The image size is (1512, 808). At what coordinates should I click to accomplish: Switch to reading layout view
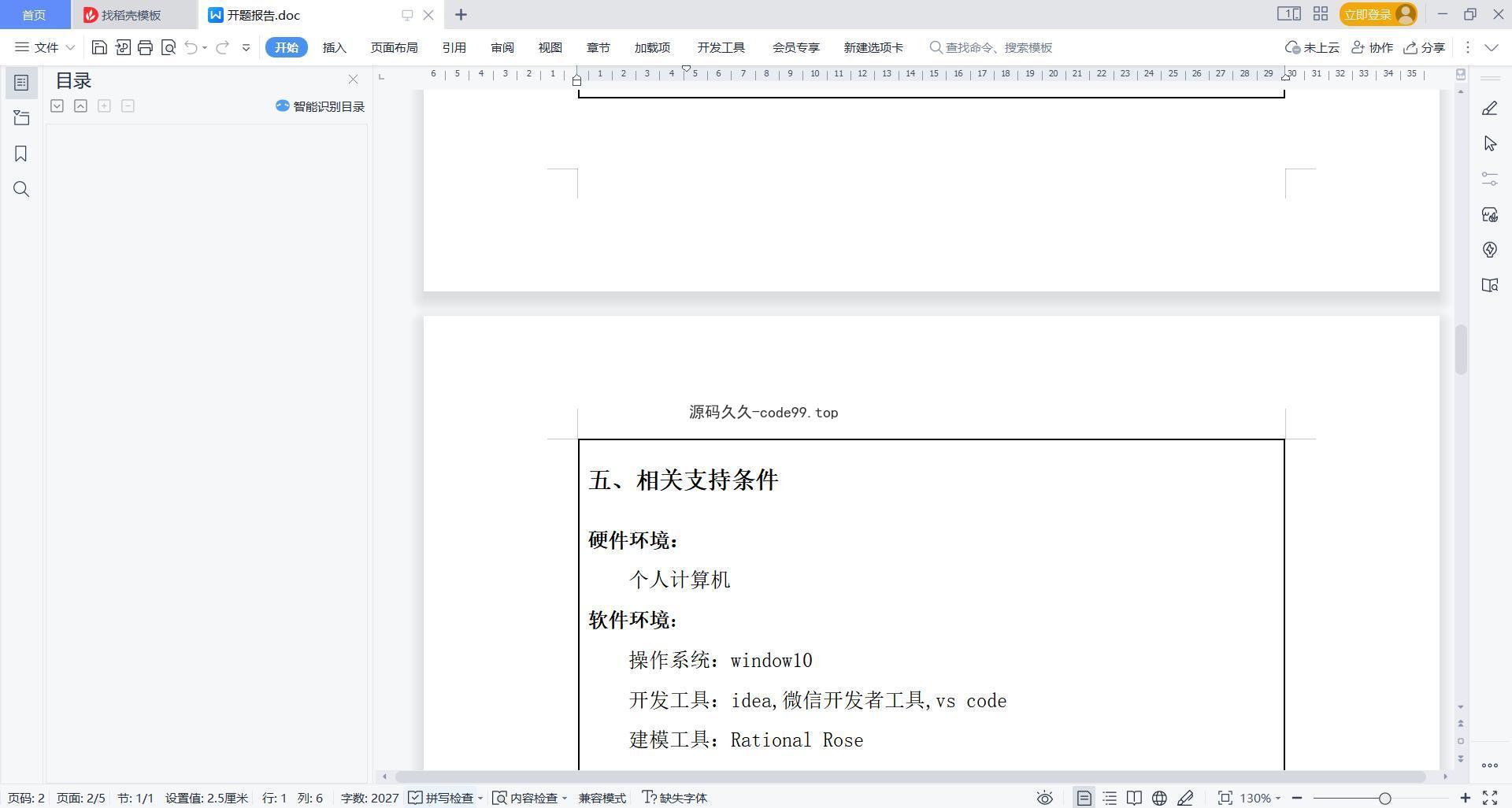pyautogui.click(x=1134, y=798)
